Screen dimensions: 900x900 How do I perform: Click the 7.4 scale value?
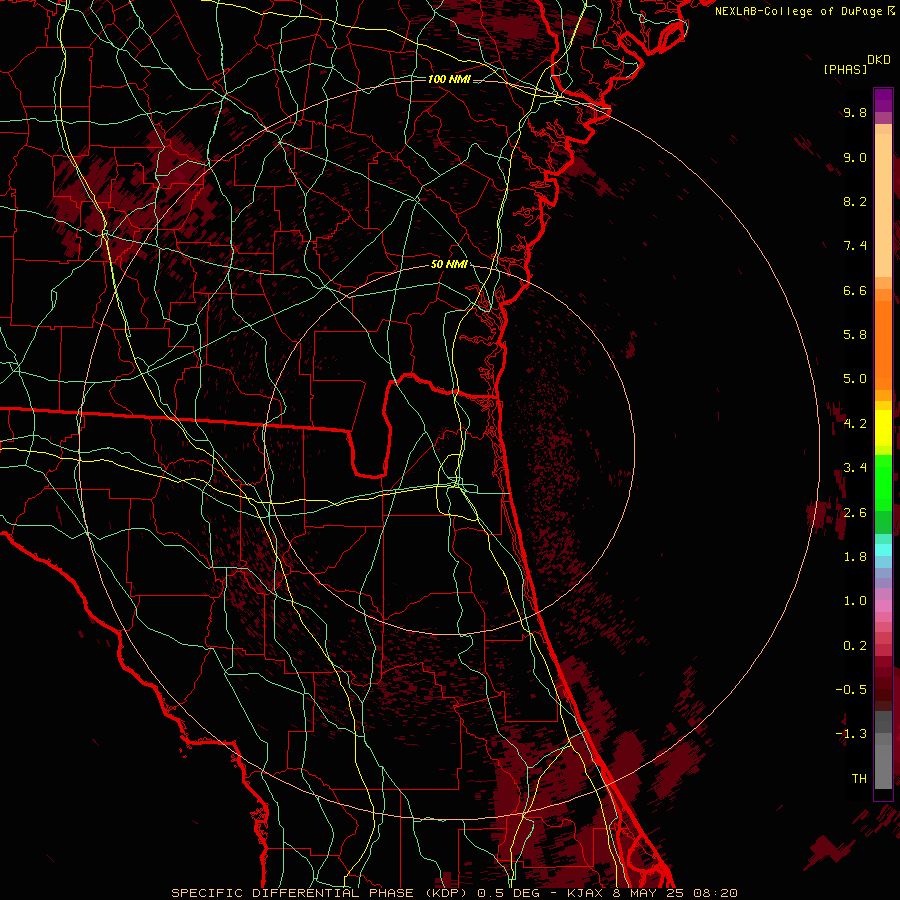point(855,246)
